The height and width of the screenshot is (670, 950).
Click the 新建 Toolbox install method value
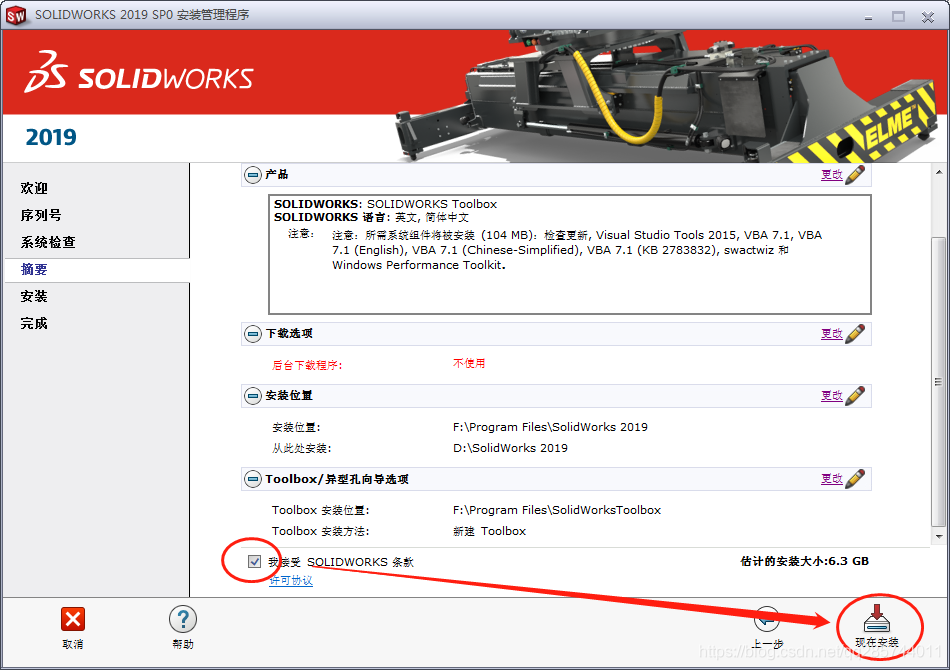(x=490, y=531)
